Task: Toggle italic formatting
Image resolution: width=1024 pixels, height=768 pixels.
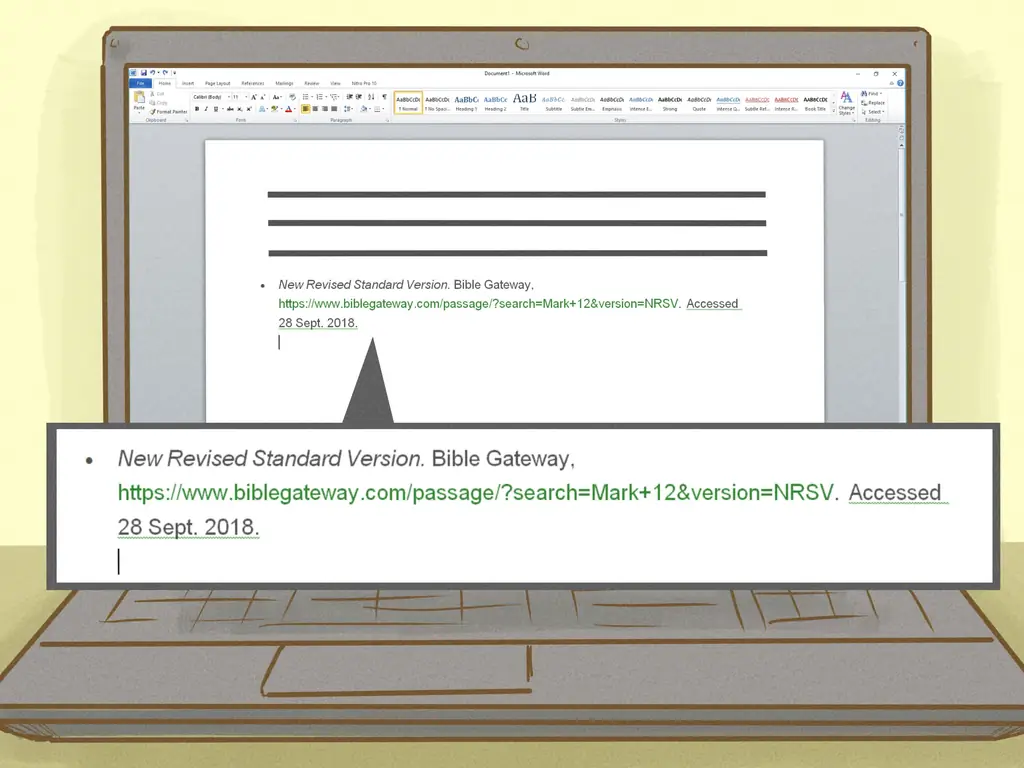Action: [x=207, y=109]
